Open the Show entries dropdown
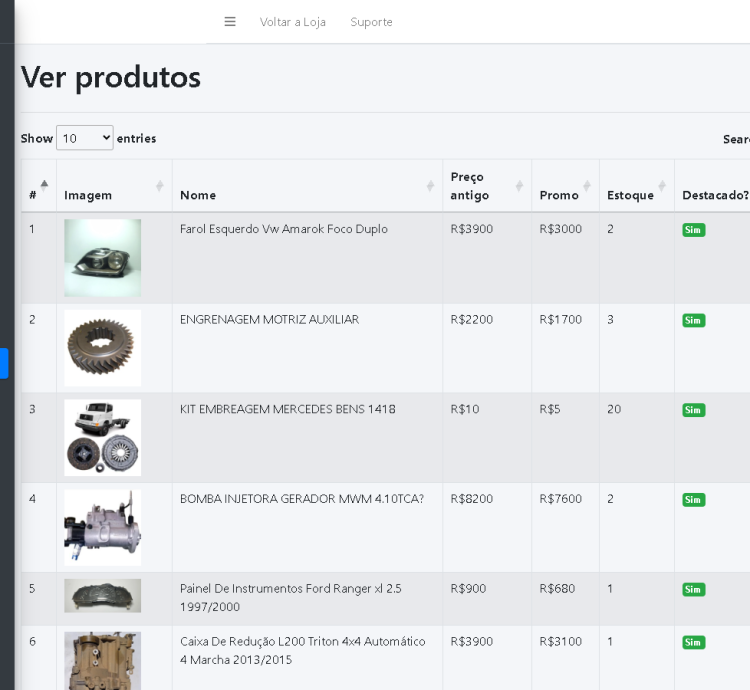Screen dimensions: 750x690 (x=85, y=138)
